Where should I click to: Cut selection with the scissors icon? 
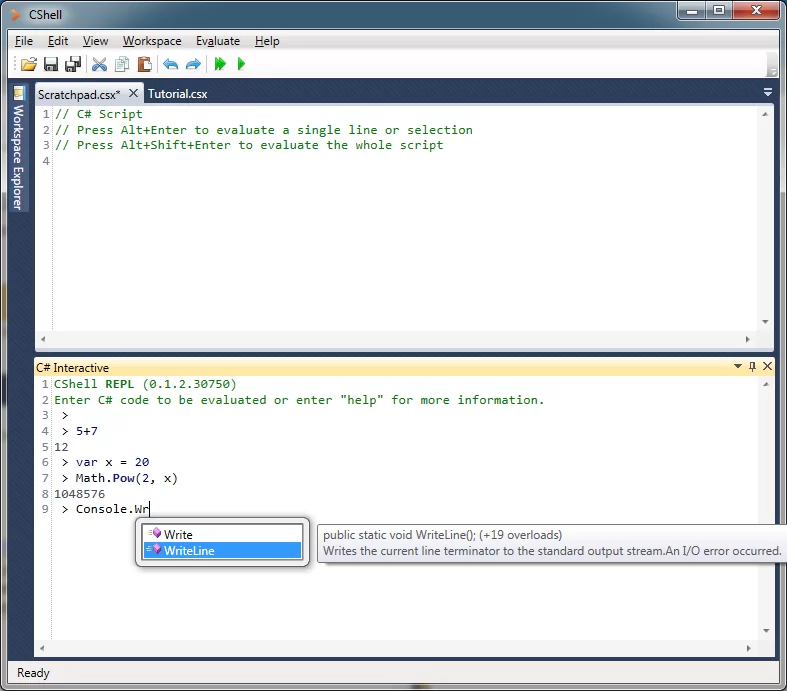click(99, 65)
